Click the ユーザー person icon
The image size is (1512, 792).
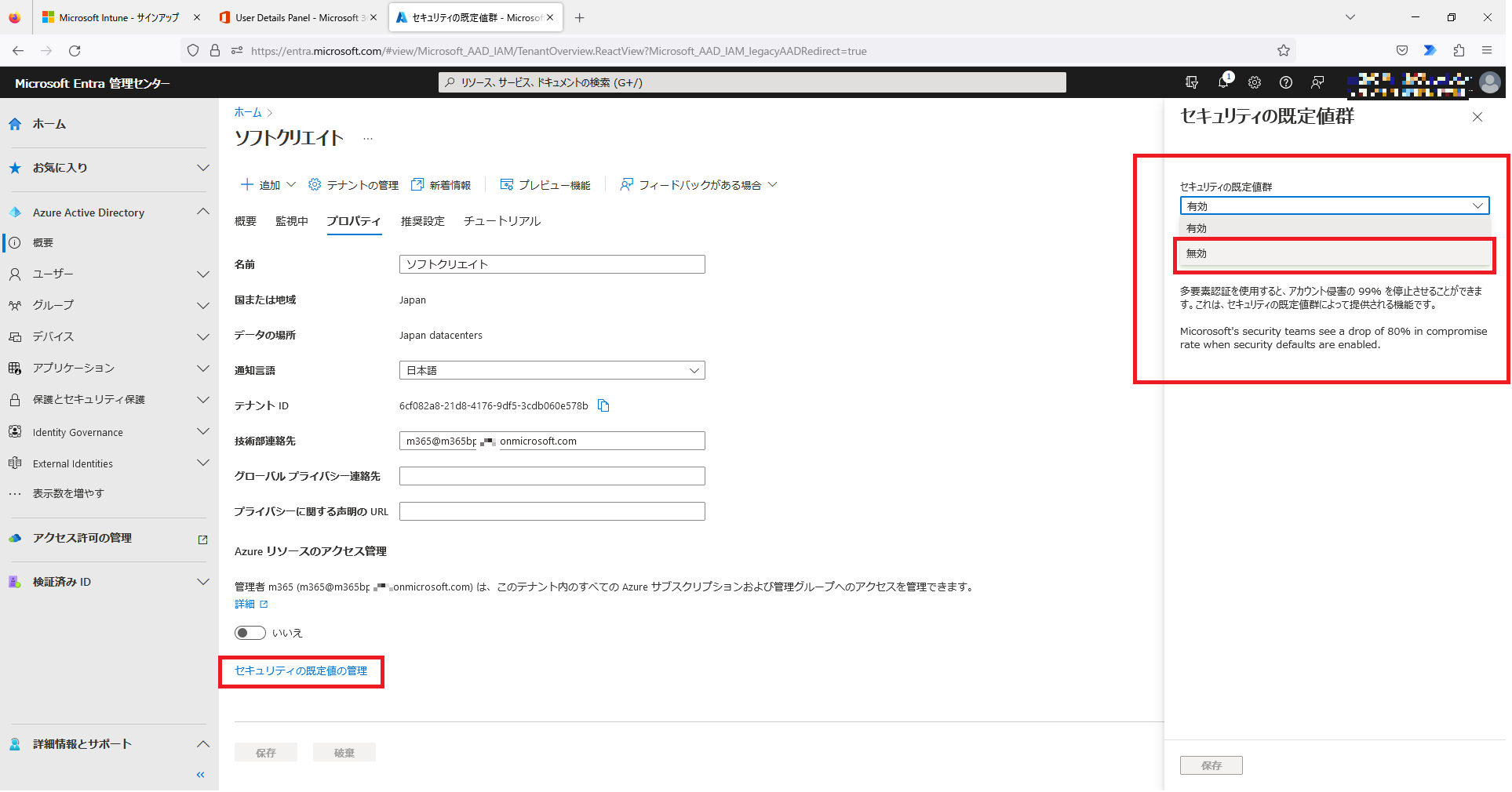[15, 274]
